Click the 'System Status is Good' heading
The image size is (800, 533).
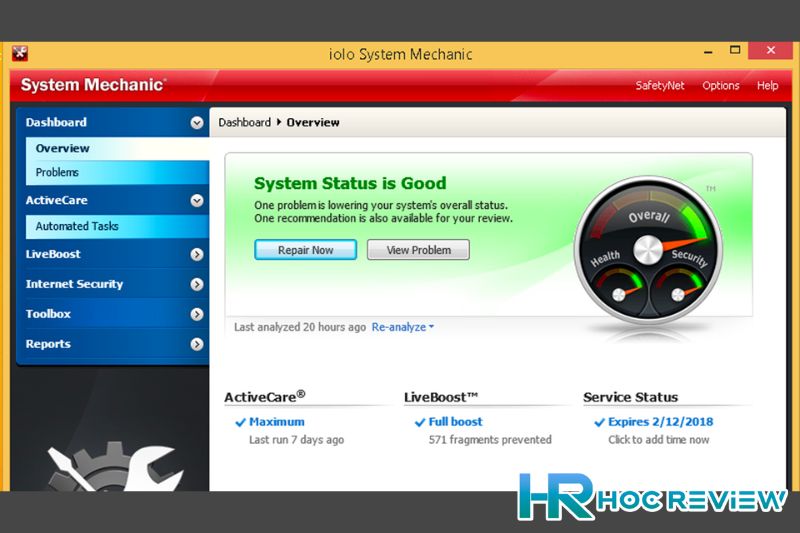[350, 183]
